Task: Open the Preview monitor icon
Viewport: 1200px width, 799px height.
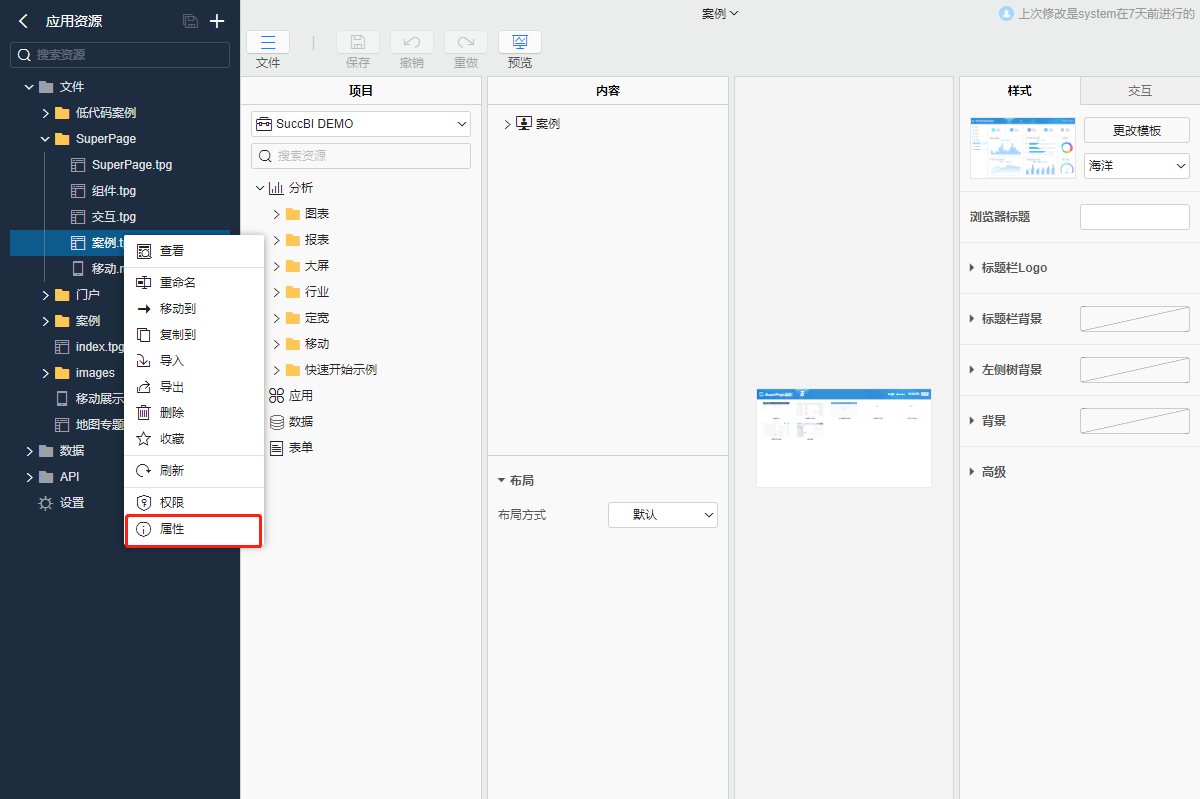Action: (519, 42)
